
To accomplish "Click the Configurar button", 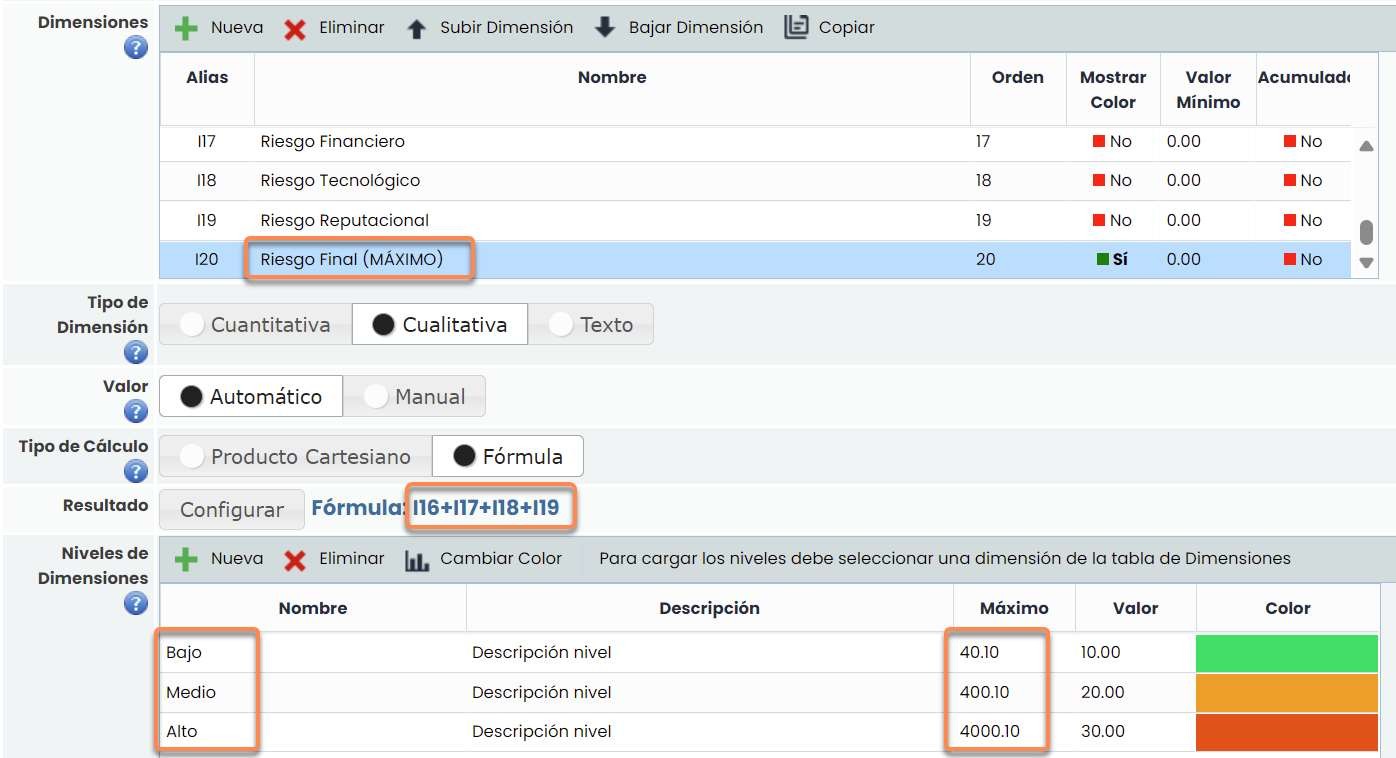I will [232, 510].
